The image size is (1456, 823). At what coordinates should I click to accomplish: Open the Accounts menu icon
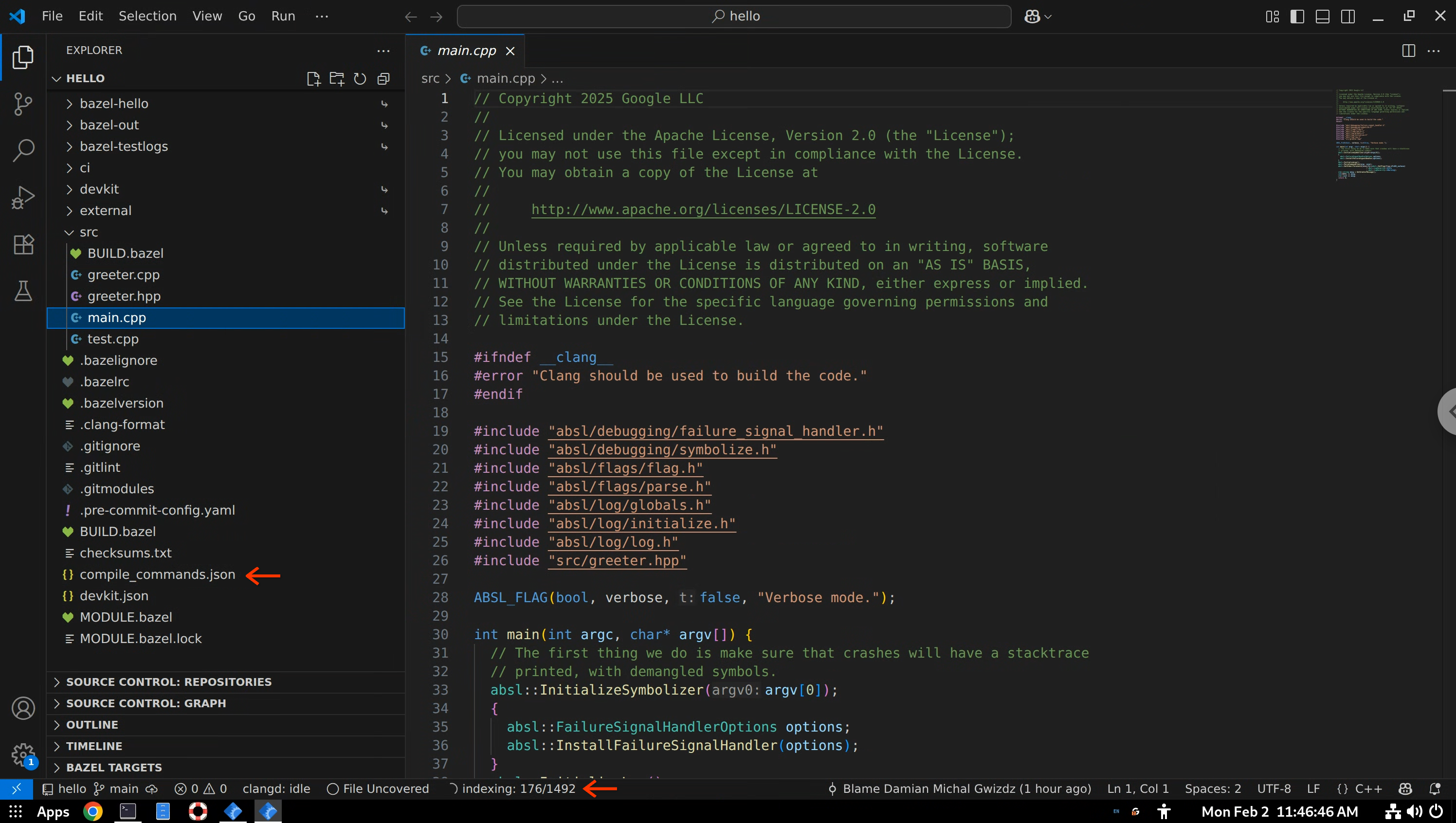[22, 708]
